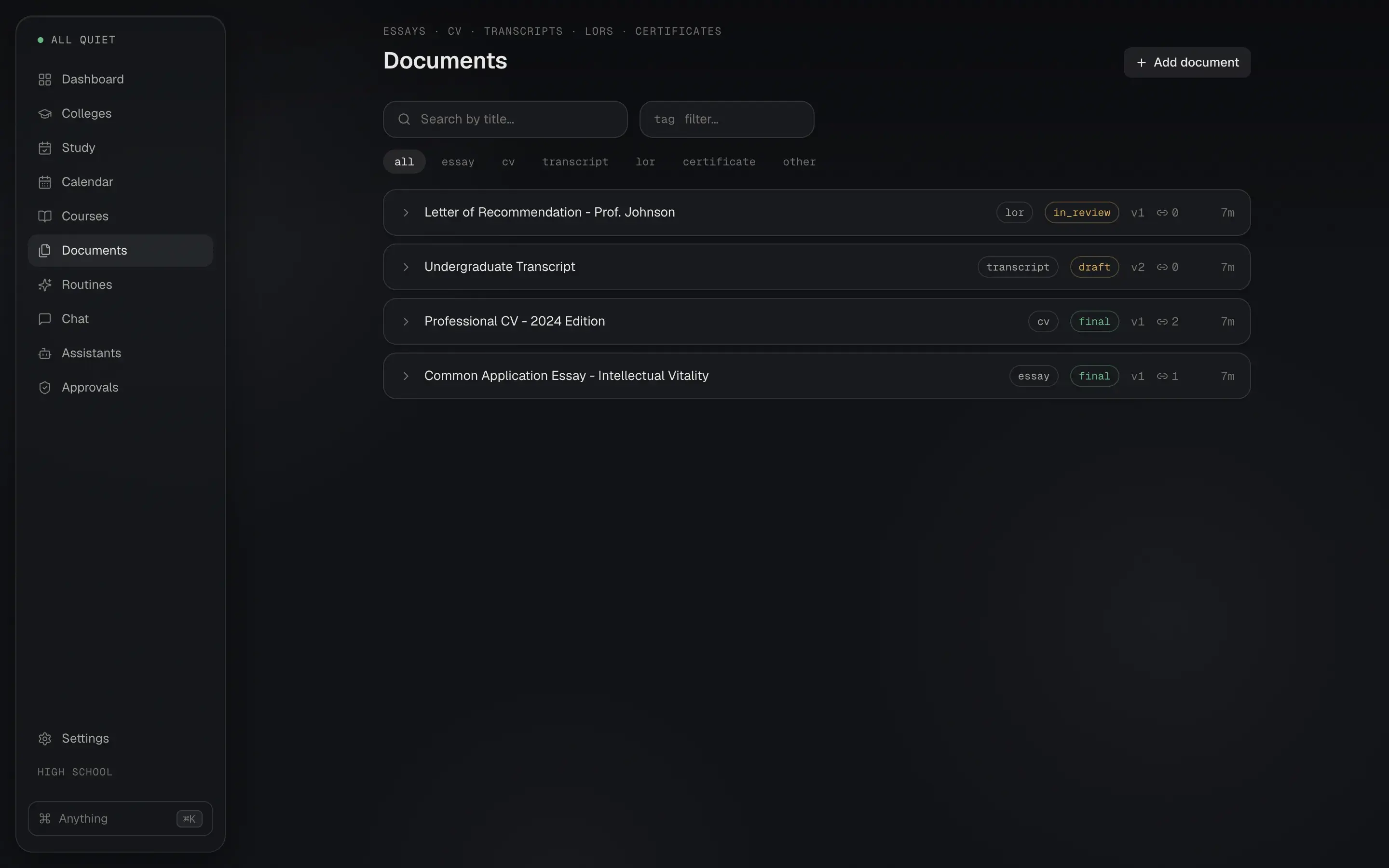Click the link icon in the Prof. Johnson row

(x=1162, y=212)
